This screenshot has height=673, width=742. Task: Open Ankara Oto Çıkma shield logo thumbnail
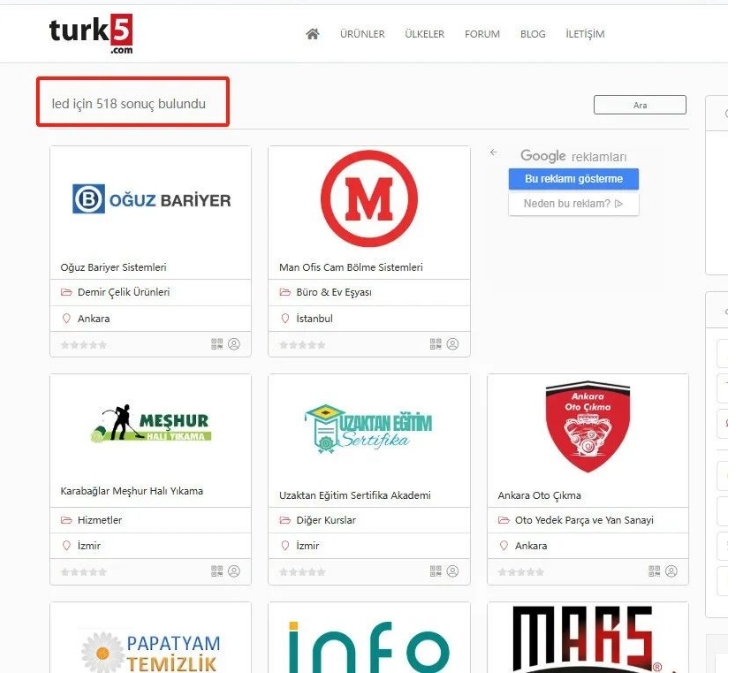pos(588,426)
